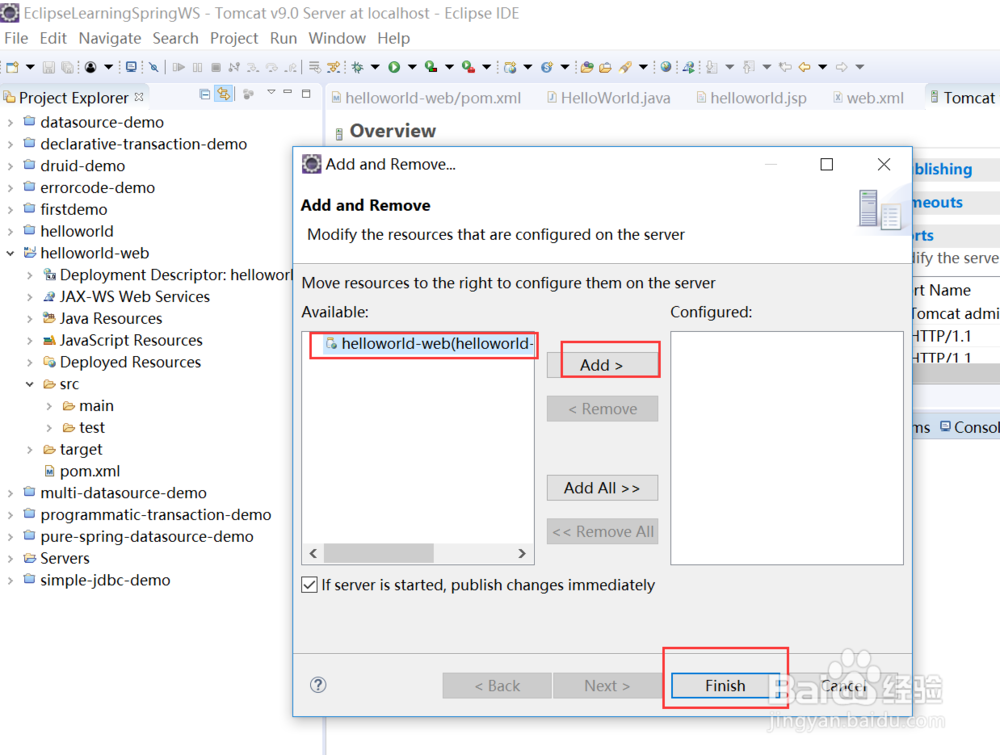Click the Add All >> button

[x=602, y=488]
